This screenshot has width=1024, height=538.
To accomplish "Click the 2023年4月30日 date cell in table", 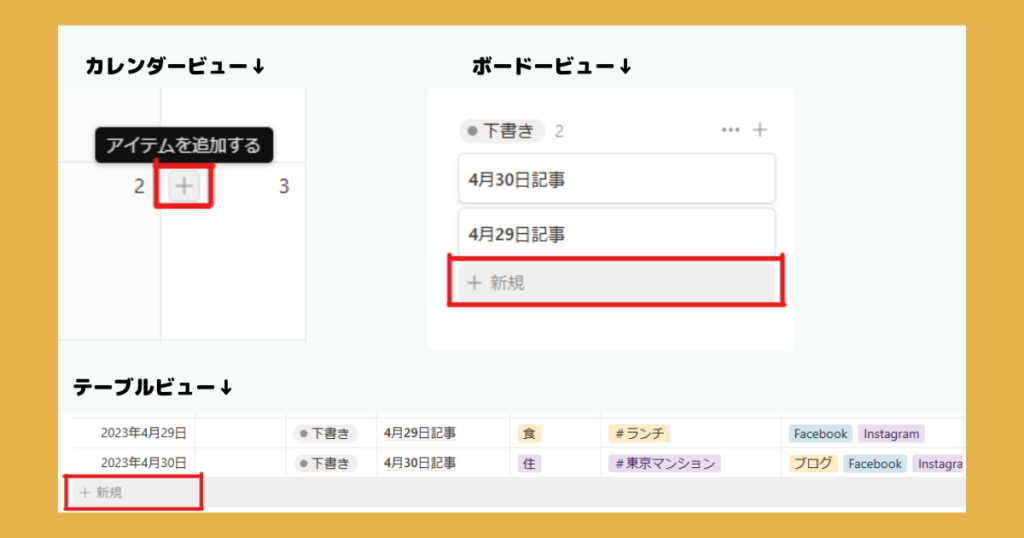I will coord(143,463).
